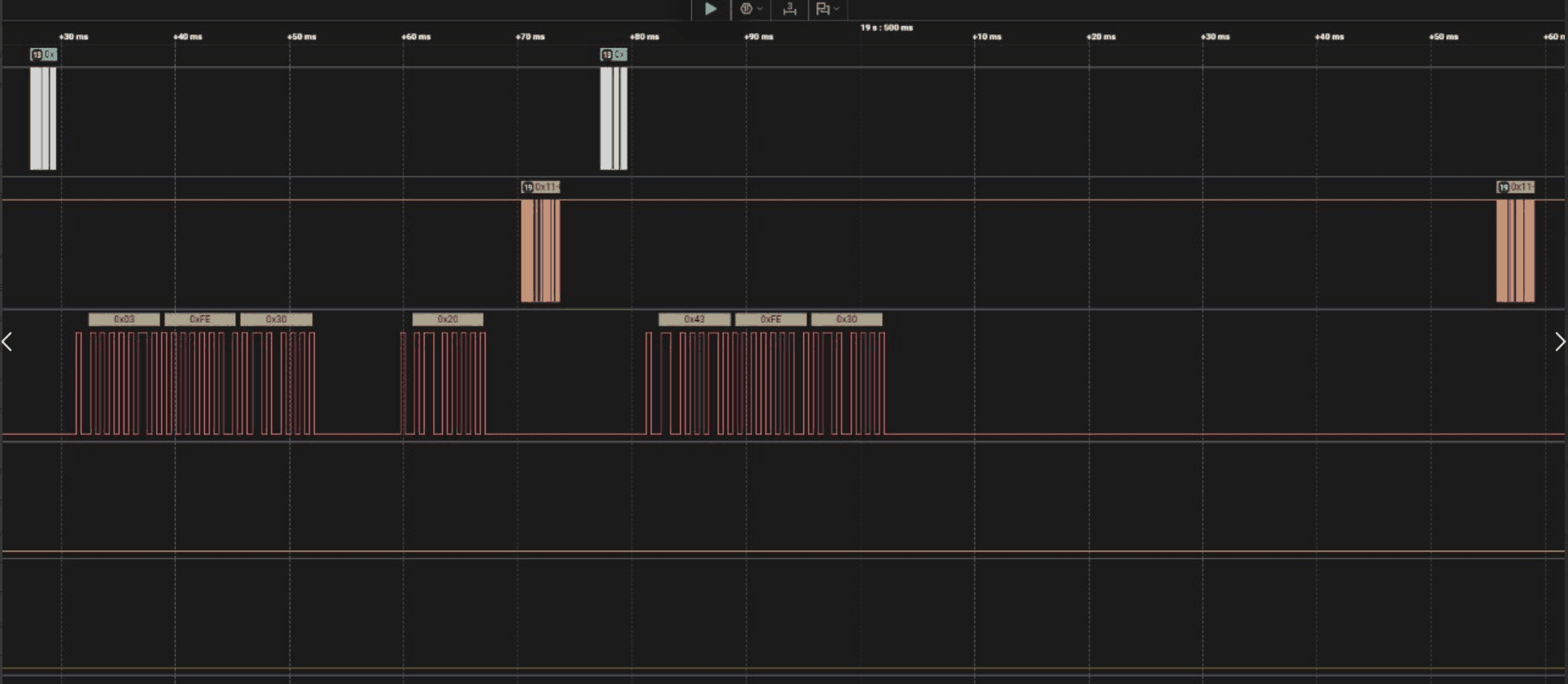1568x684 pixels.
Task: Open the first '13' packet bubble on top channel
Action: 44,54
